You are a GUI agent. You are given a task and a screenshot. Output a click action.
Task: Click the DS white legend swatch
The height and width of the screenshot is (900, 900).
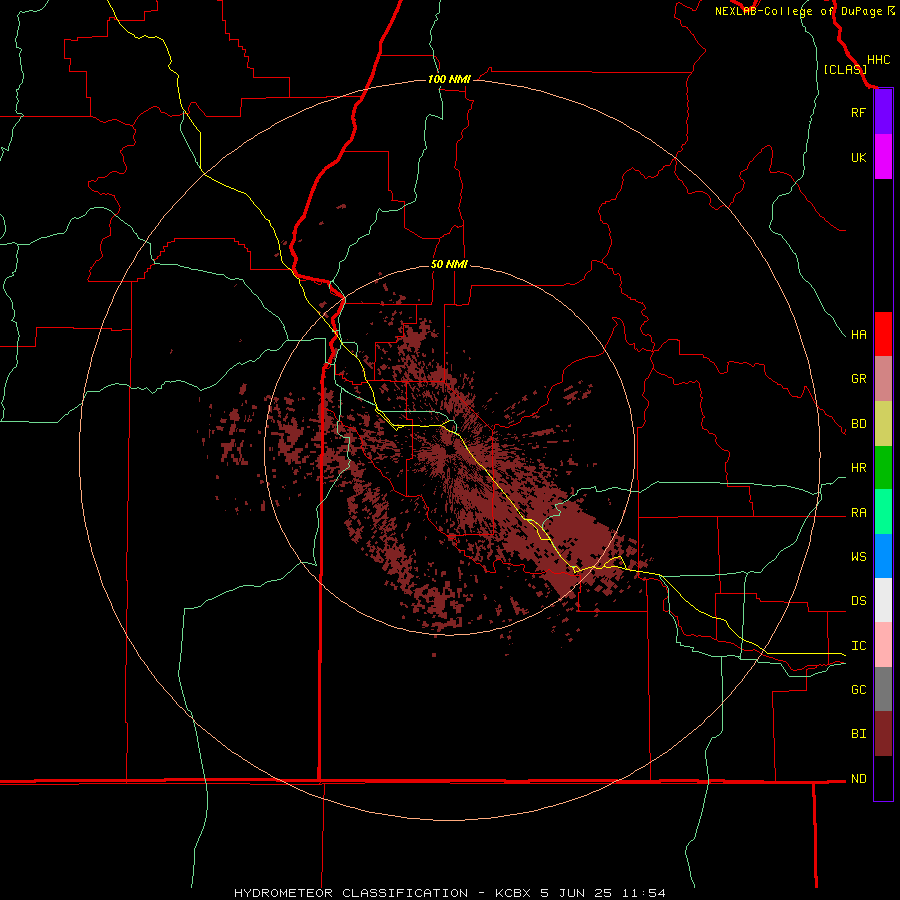[x=883, y=600]
